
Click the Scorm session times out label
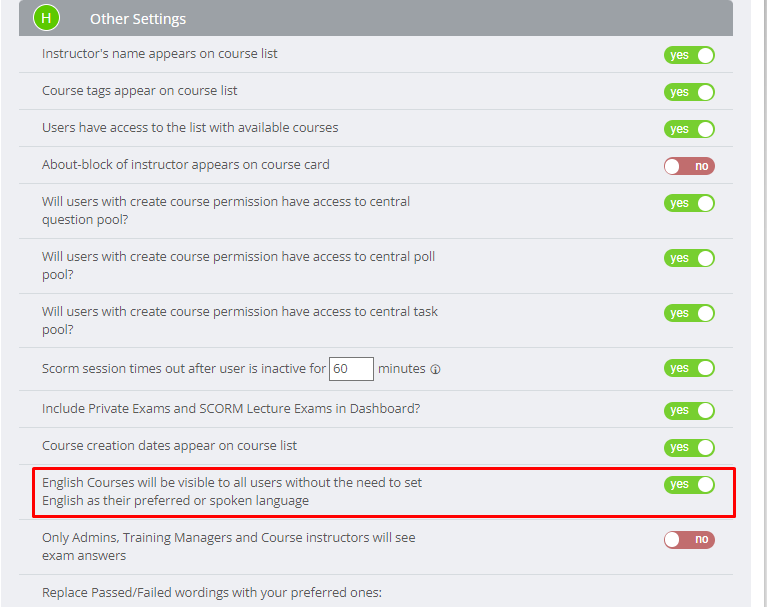point(184,368)
